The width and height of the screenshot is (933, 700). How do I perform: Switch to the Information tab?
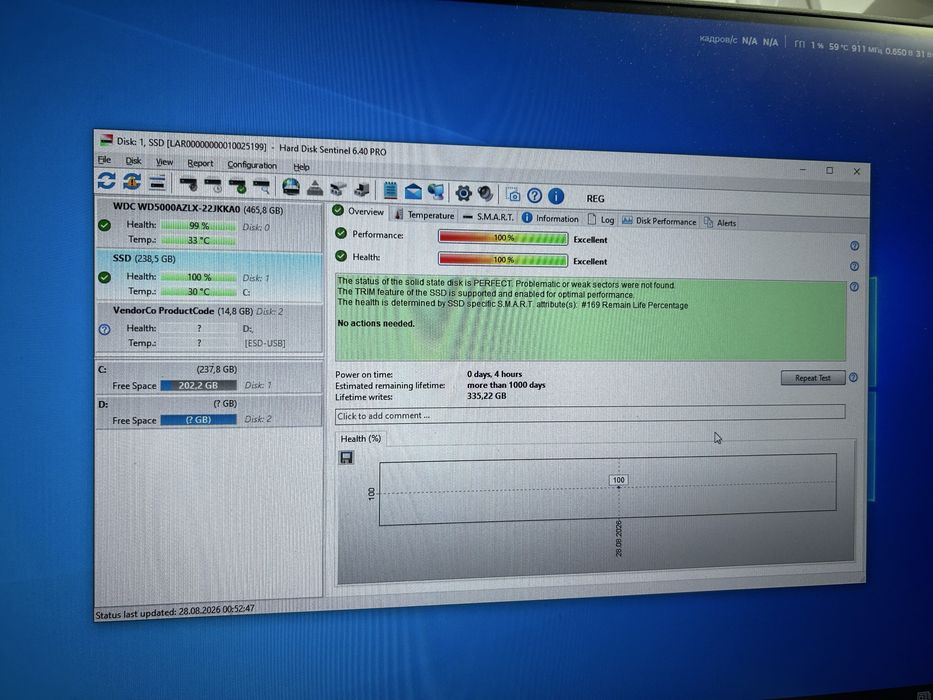[550, 218]
